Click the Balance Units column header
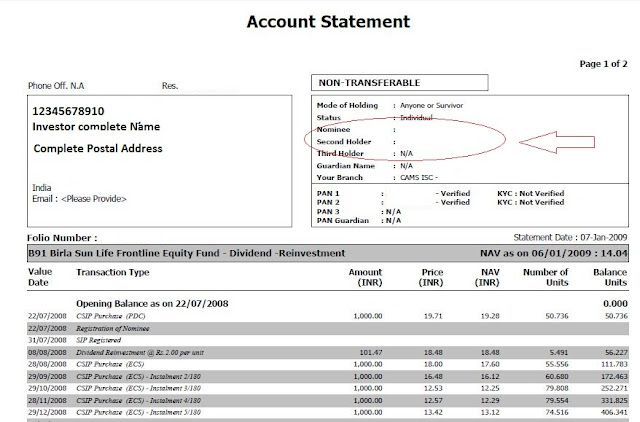This screenshot has height=422, width=640. click(x=610, y=277)
